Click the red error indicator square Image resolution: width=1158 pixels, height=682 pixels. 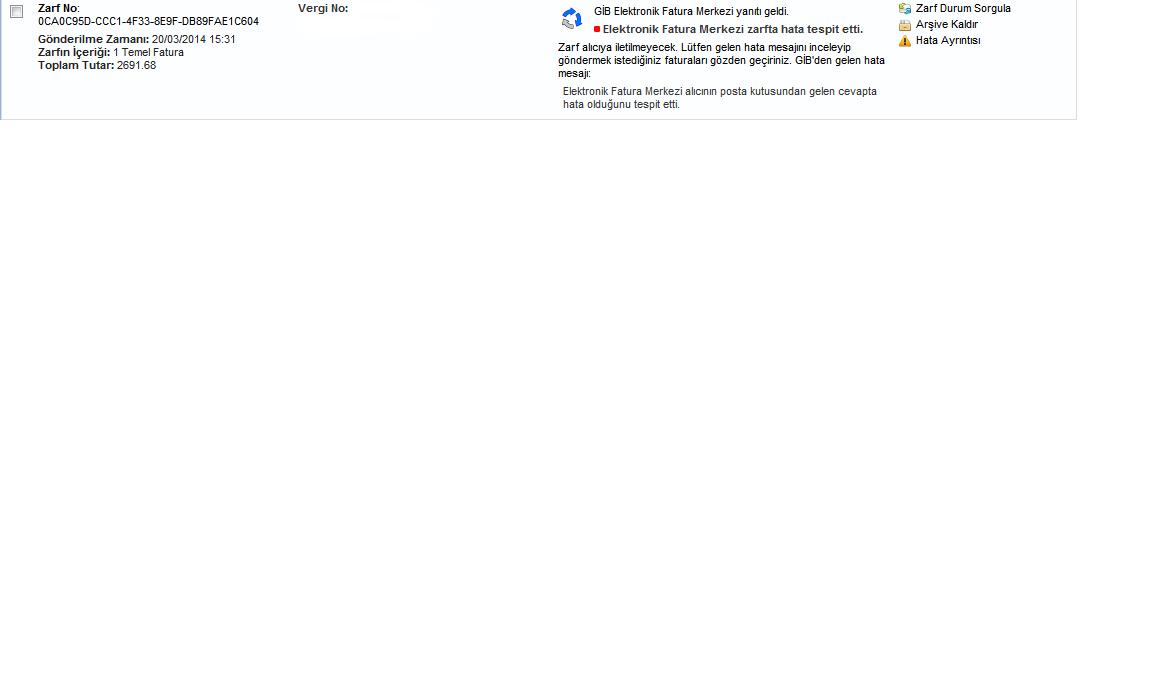point(597,30)
